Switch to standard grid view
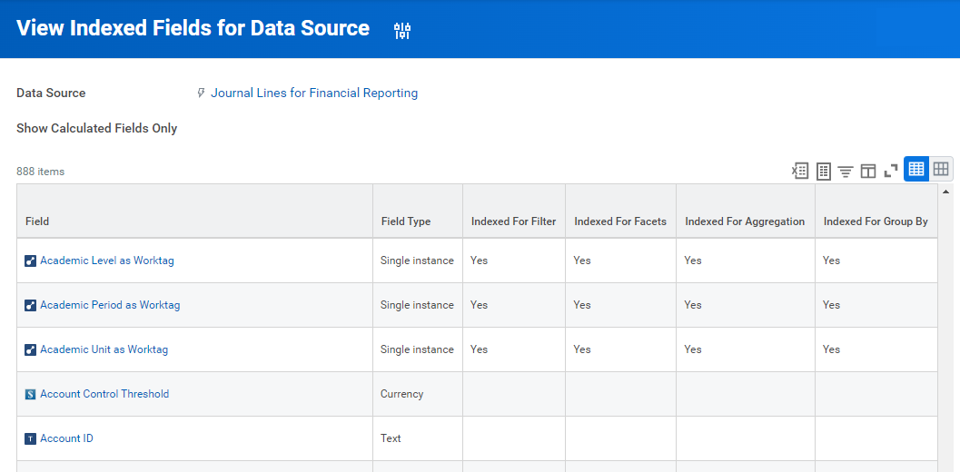This screenshot has width=960, height=472. click(x=916, y=169)
